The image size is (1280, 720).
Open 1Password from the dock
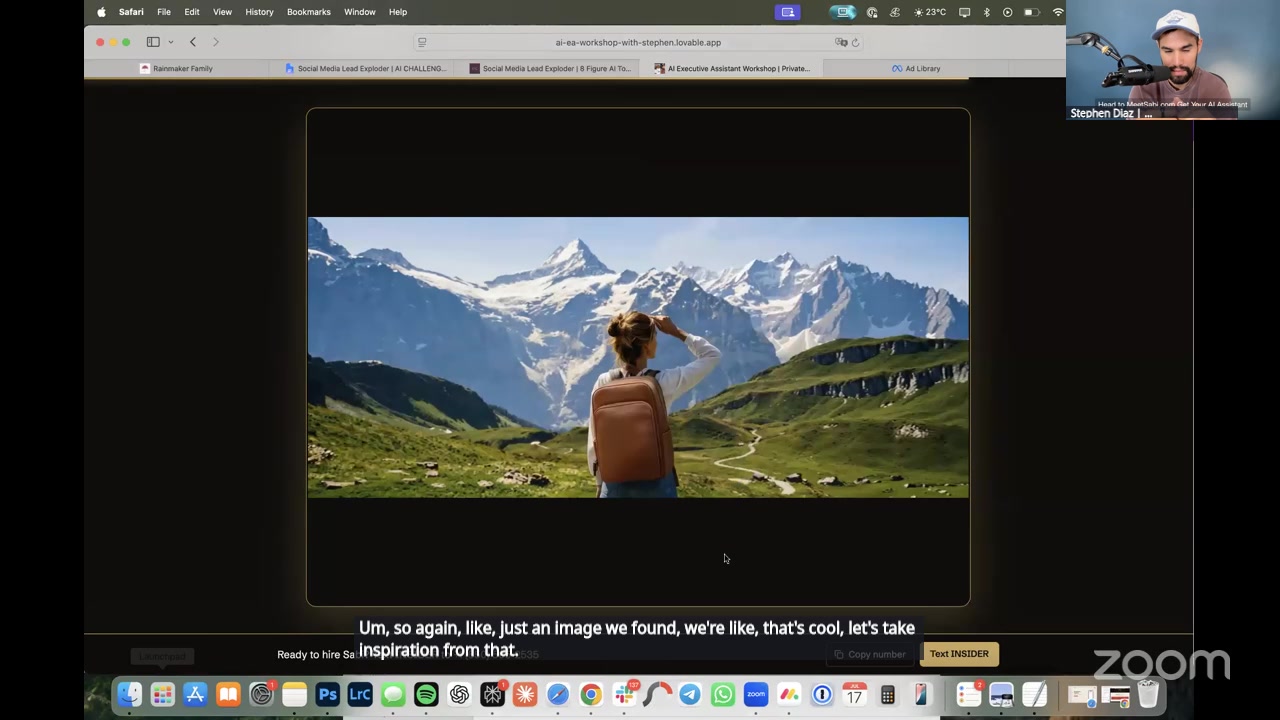click(822, 694)
